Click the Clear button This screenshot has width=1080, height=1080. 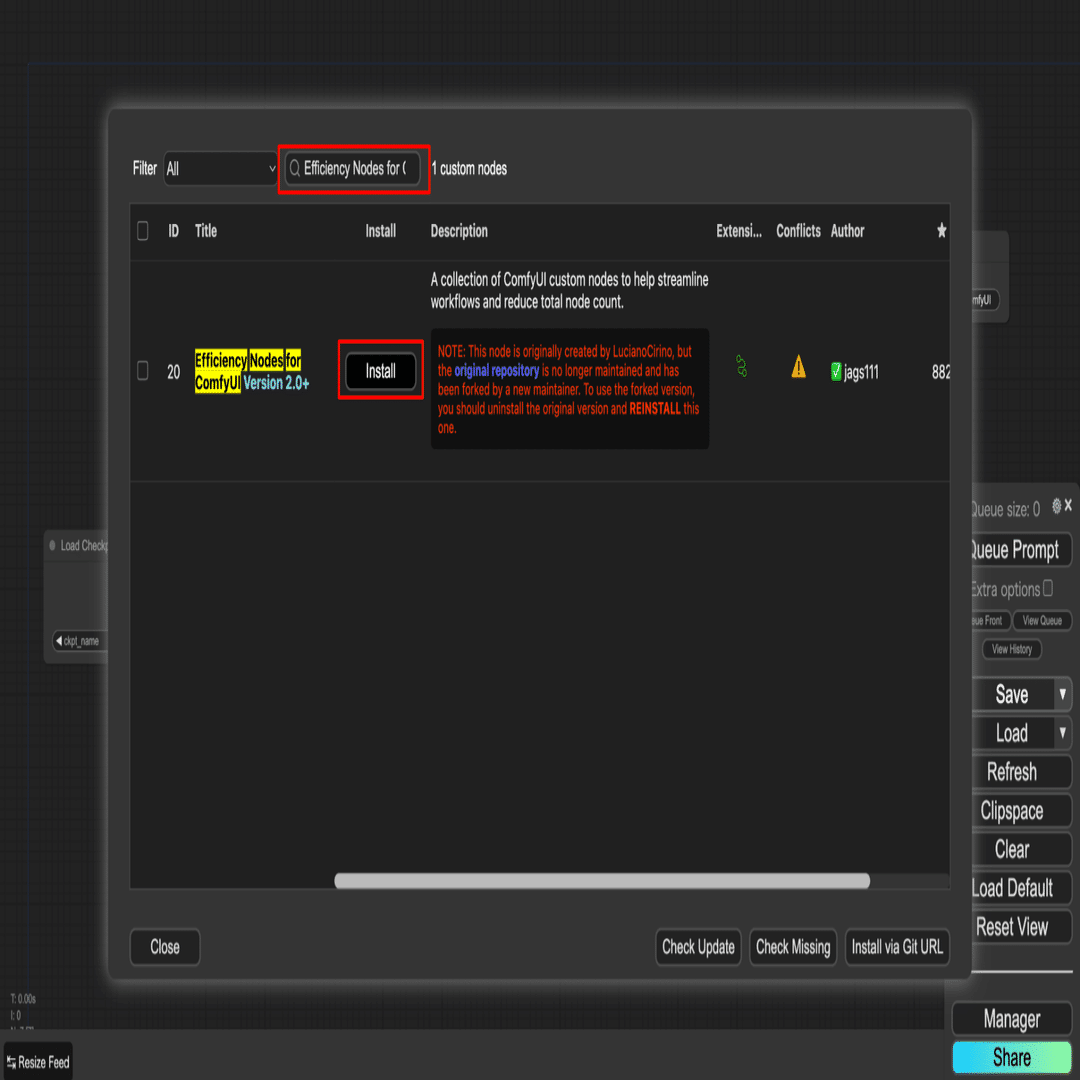click(1019, 849)
